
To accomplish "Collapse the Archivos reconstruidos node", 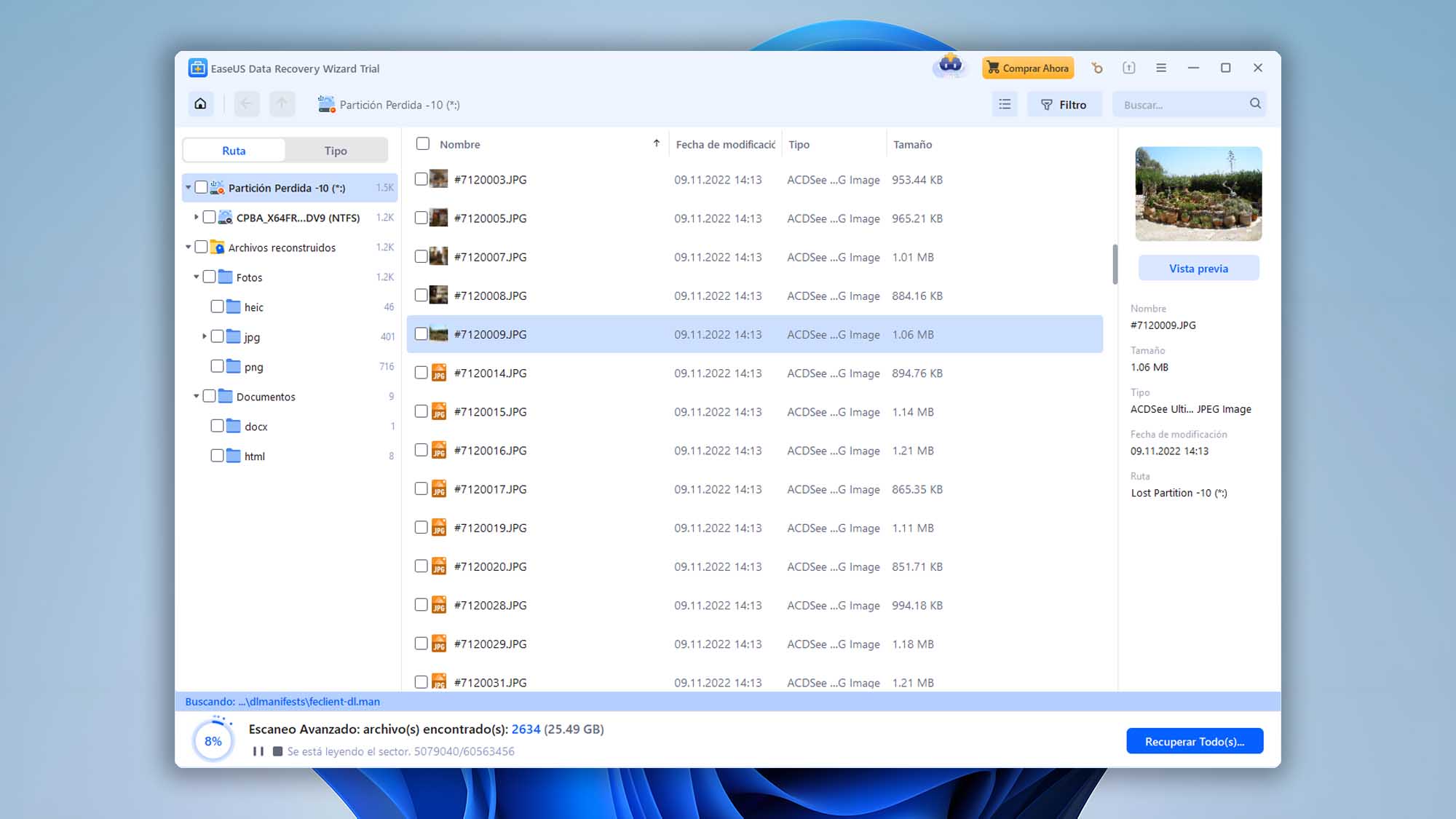I will pos(188,247).
